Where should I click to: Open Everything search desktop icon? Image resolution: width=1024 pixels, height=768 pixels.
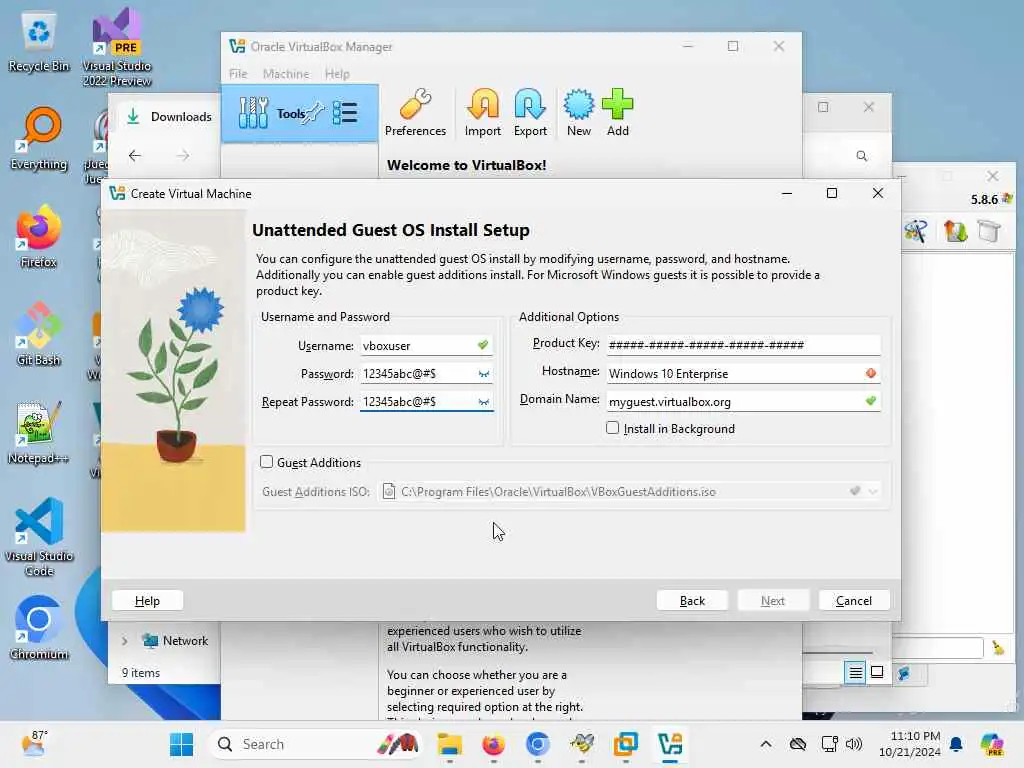[39, 138]
